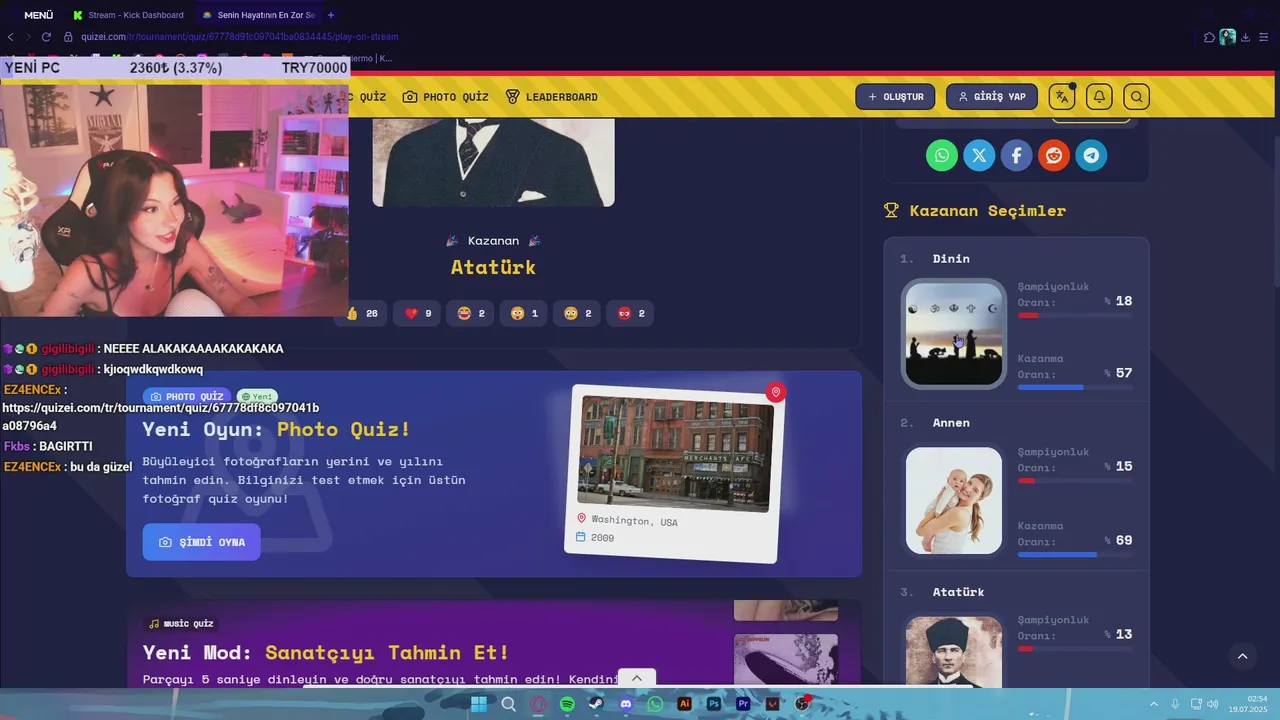Click Dinin win rate blue bar
This screenshot has width=1280, height=720.
[x=1075, y=387]
